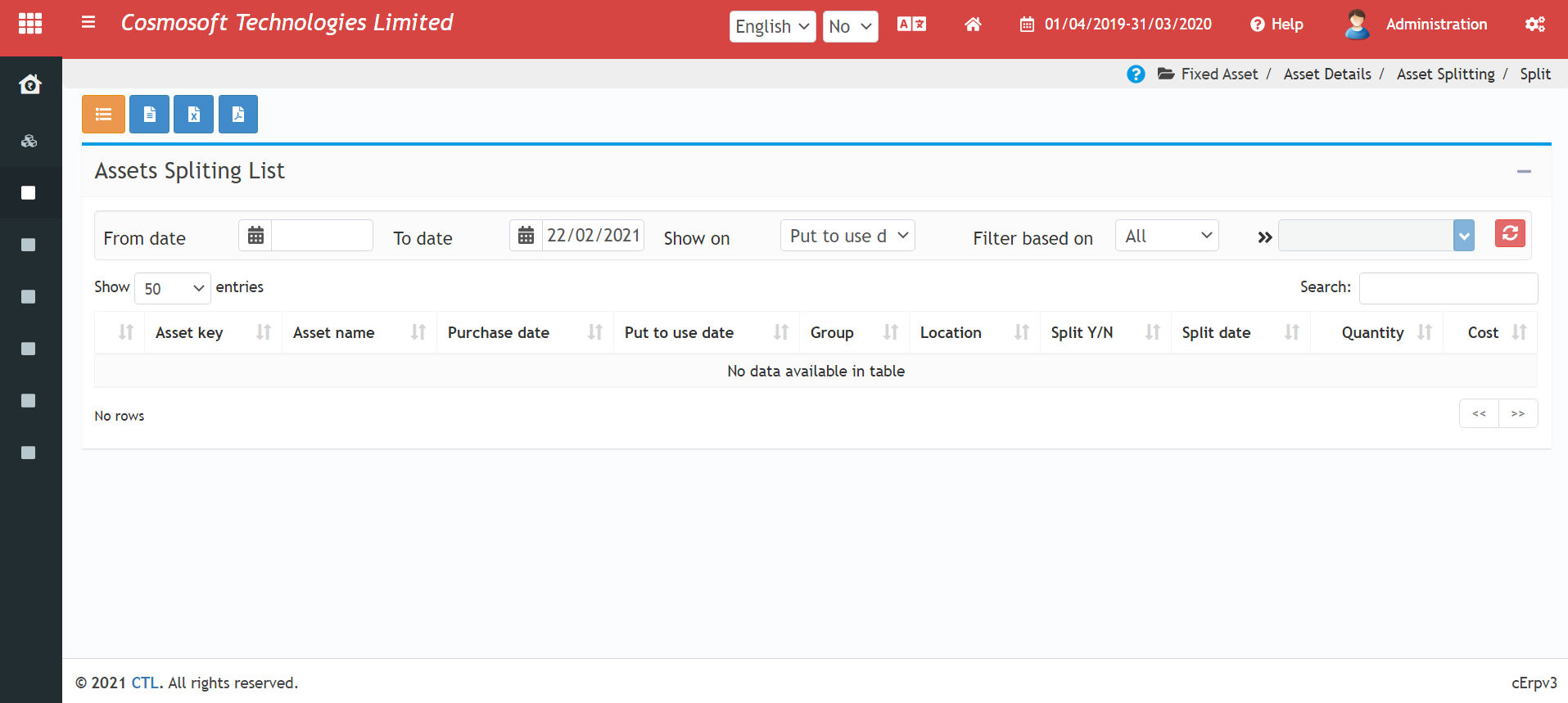Open the No dropdown in header
The width and height of the screenshot is (1568, 703).
point(850,26)
